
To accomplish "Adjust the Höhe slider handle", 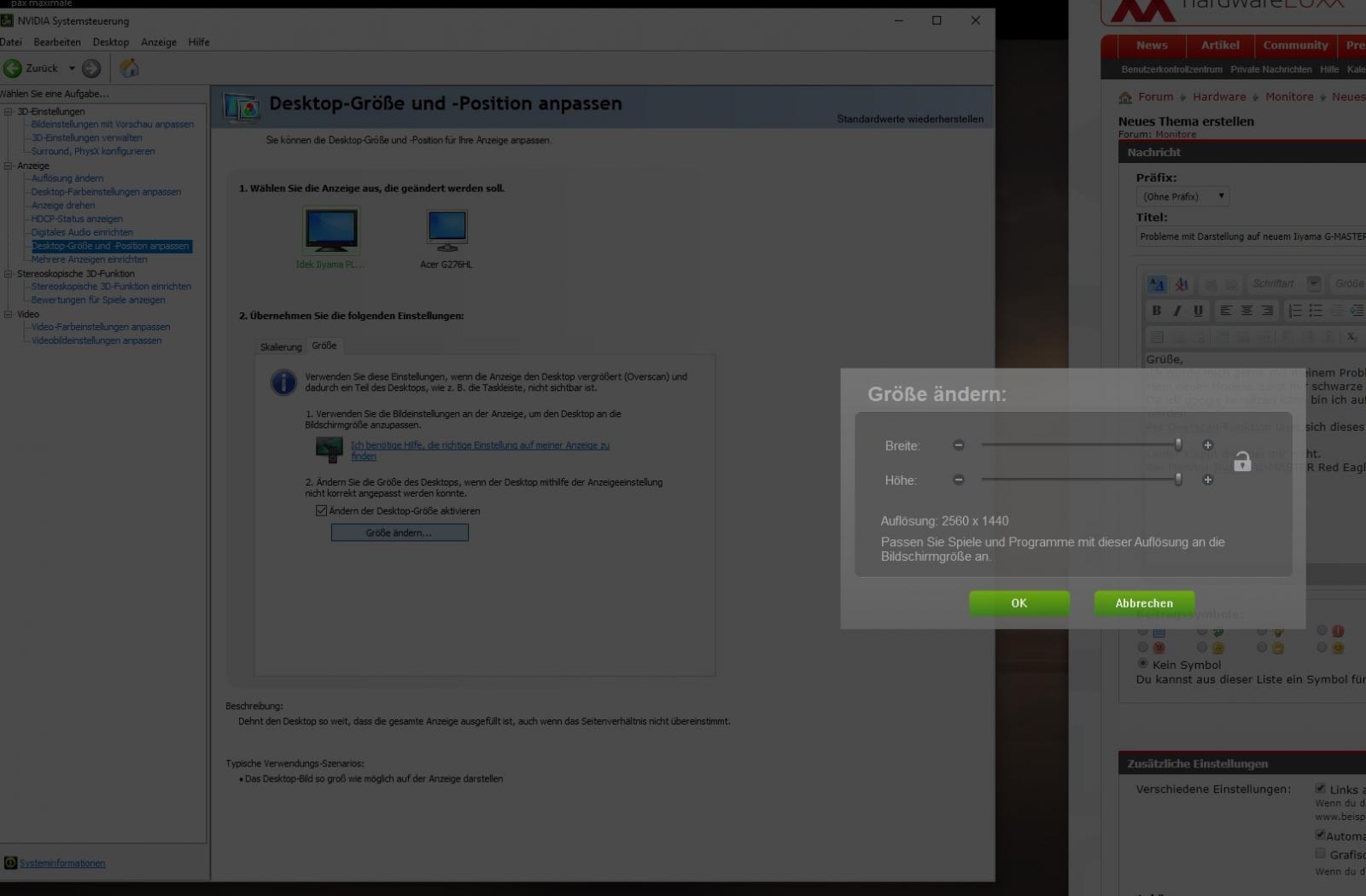I will pyautogui.click(x=1178, y=480).
